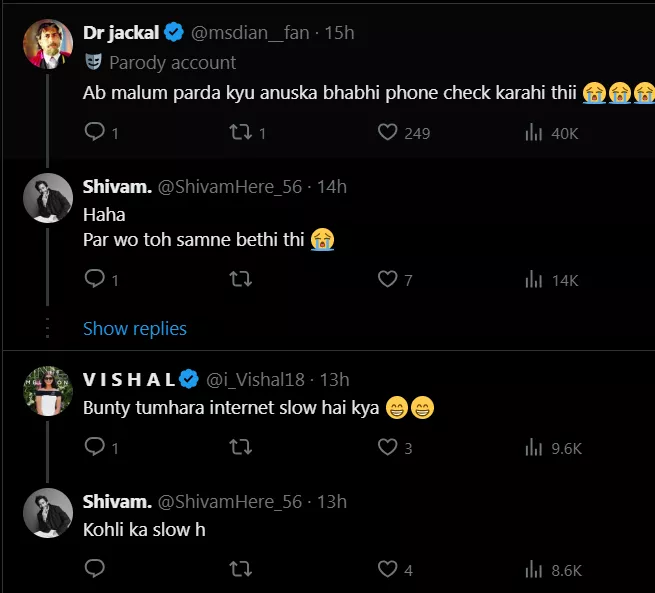Like VISHAL's 'Bunty tumhara internet' tweet
The image size is (655, 593).
coord(388,448)
